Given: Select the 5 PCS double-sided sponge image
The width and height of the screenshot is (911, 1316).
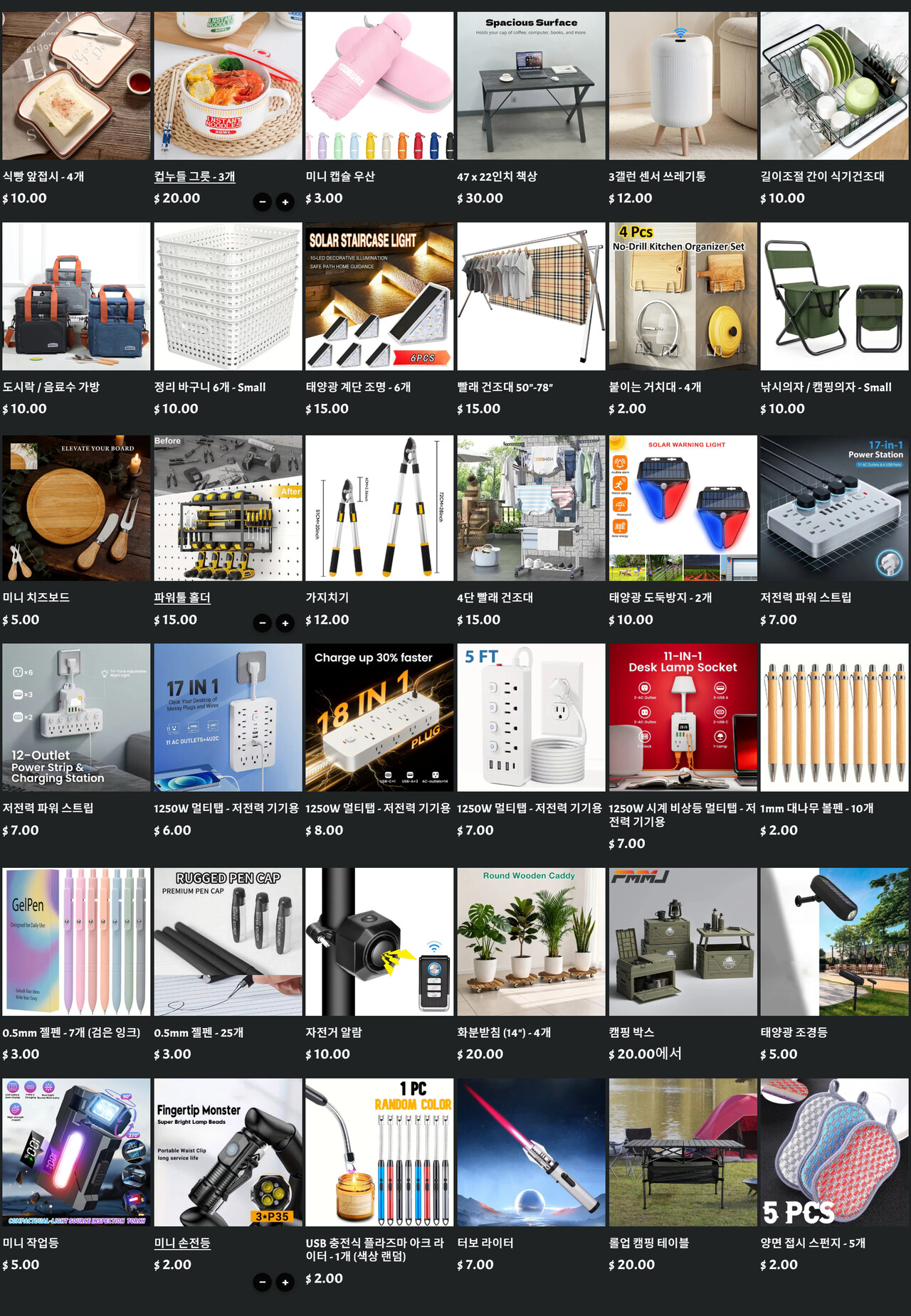Looking at the screenshot, I should (x=834, y=1152).
